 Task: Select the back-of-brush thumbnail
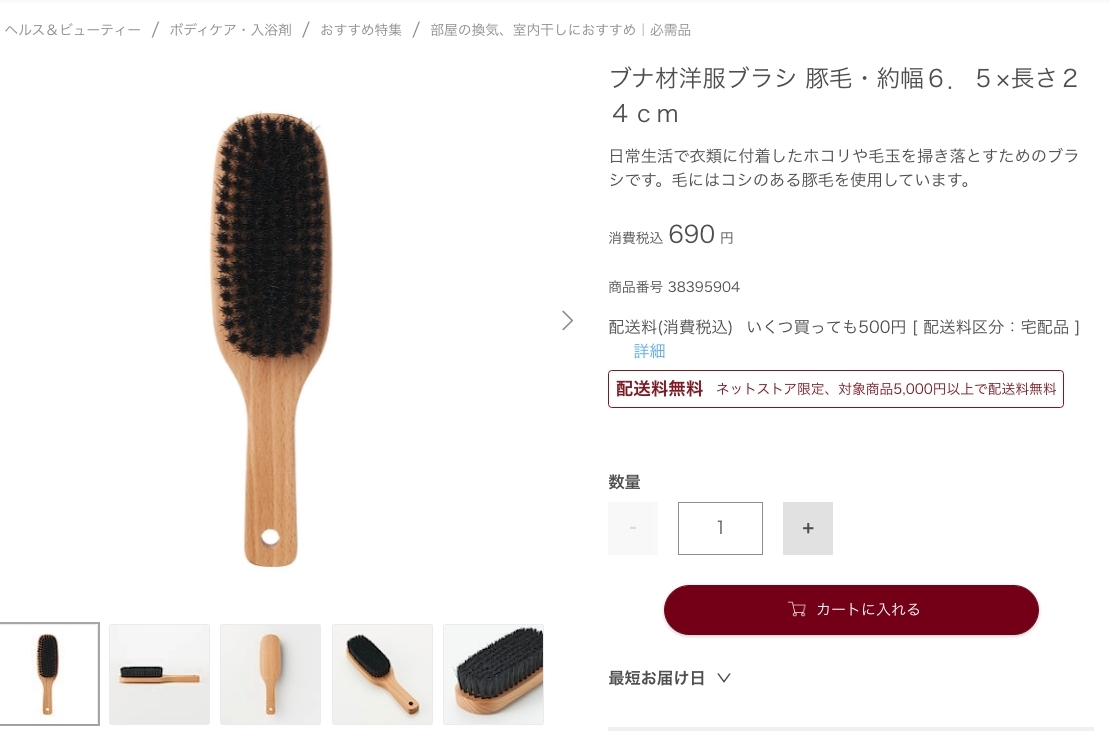coord(270,674)
